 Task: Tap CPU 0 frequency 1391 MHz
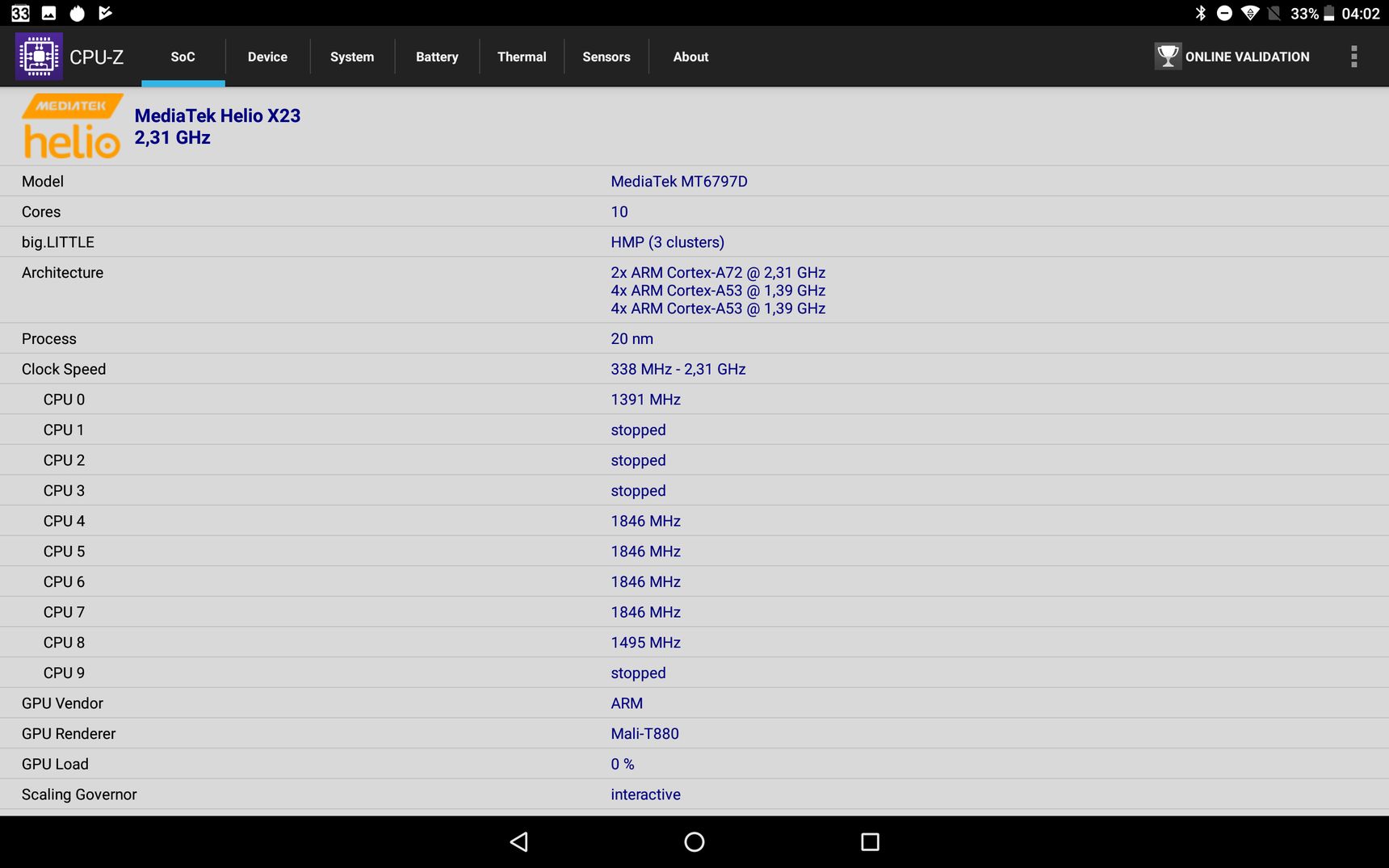click(x=646, y=400)
